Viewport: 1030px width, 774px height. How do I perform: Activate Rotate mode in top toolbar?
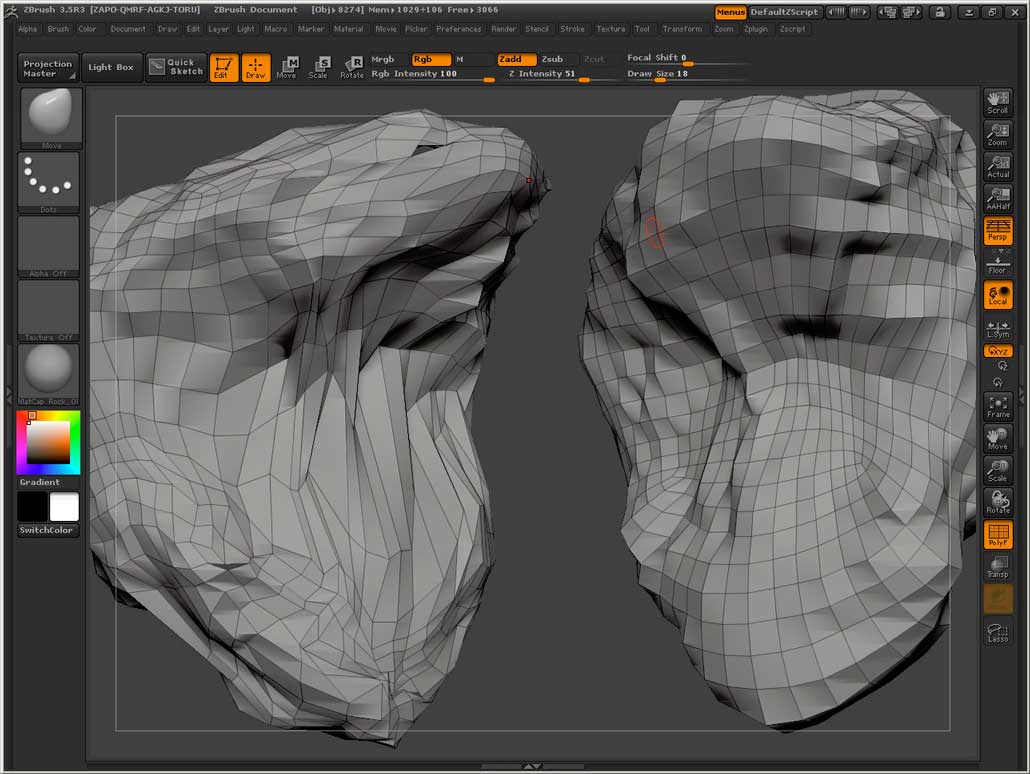coord(352,67)
